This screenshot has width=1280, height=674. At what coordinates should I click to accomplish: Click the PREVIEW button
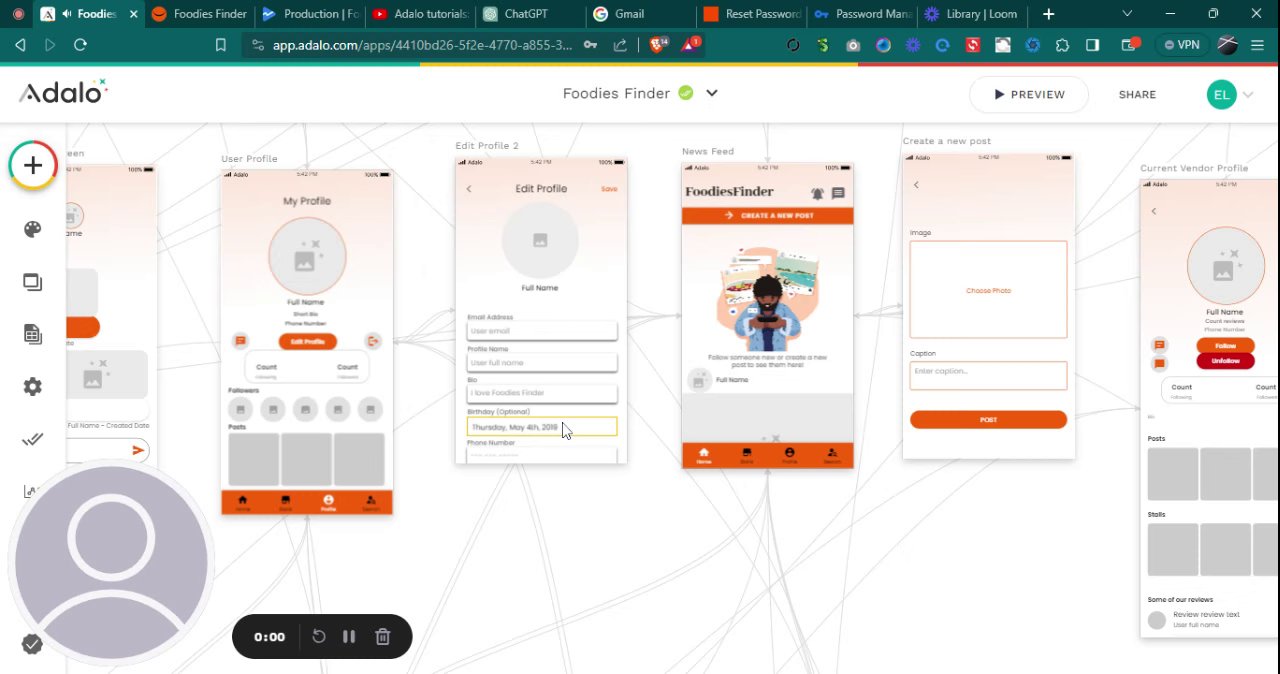tap(1029, 94)
